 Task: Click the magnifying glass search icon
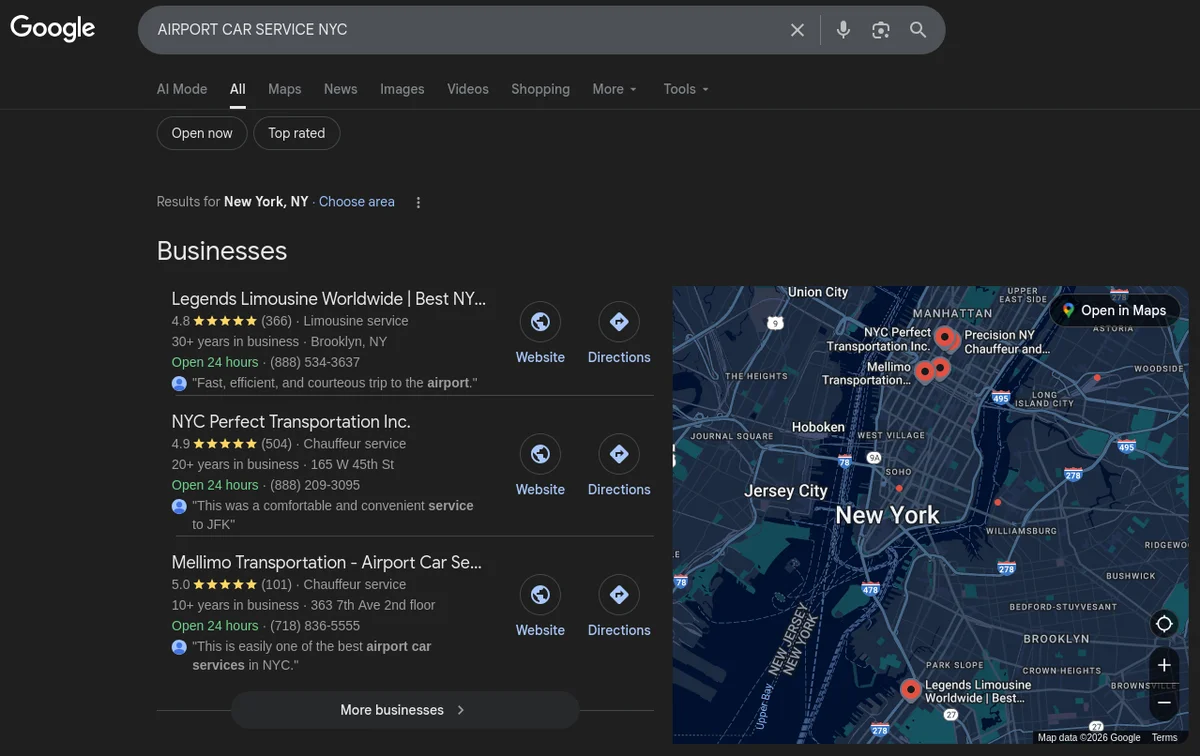(918, 30)
